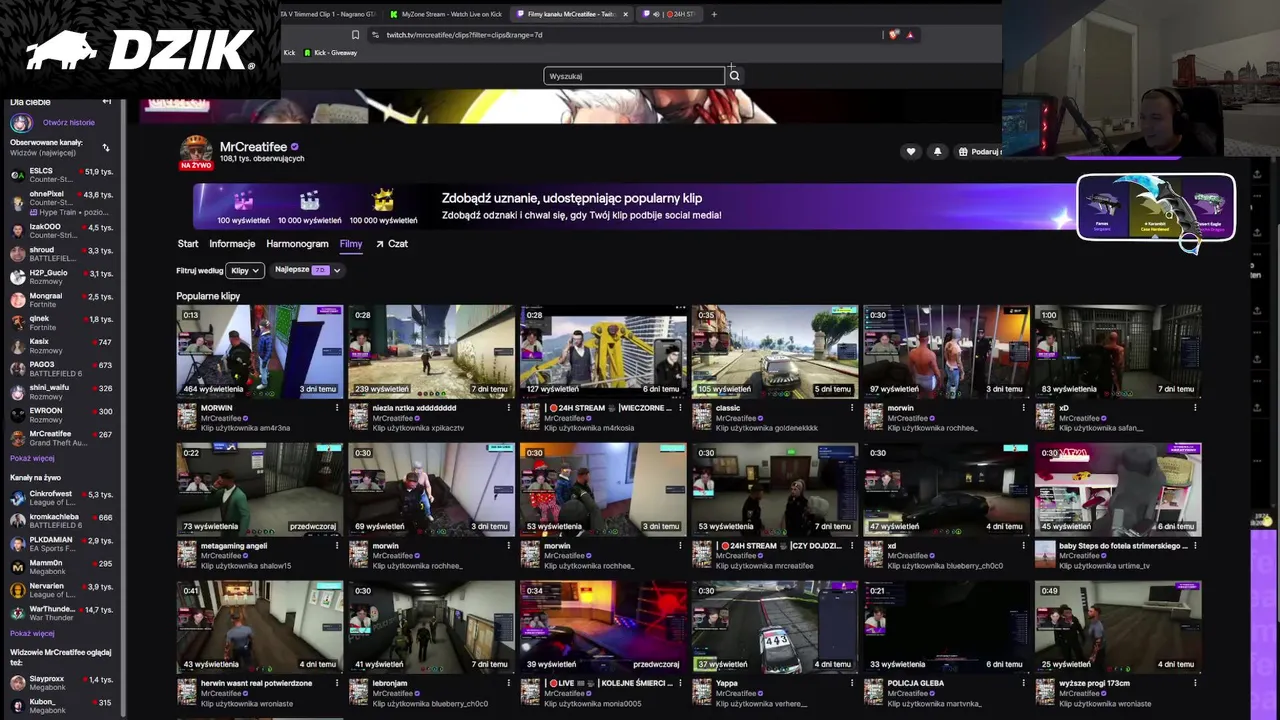
Task: Click the Brave shields icon in address bar
Action: pos(893,35)
